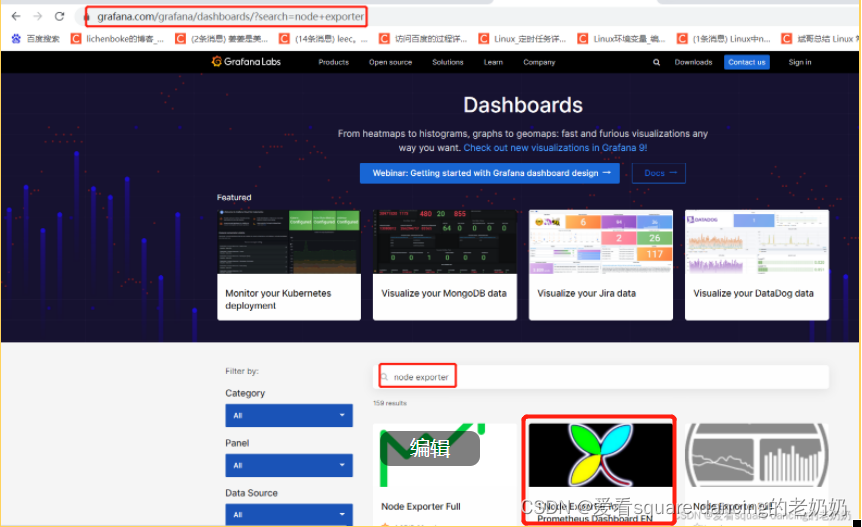
Task: Open the Visualize your Jira data card
Action: [x=601, y=265]
